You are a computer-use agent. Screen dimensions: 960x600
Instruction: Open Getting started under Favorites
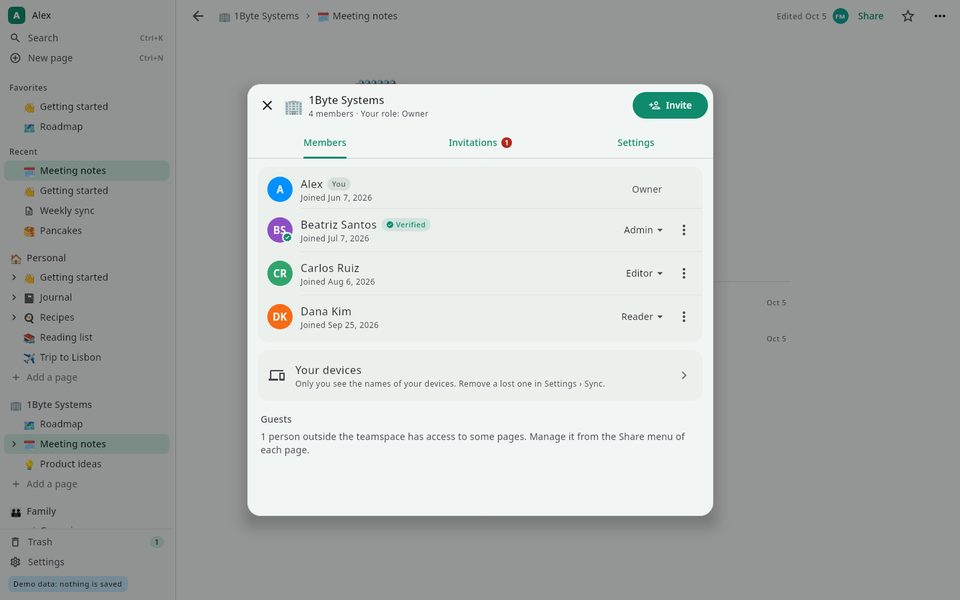[86, 107]
